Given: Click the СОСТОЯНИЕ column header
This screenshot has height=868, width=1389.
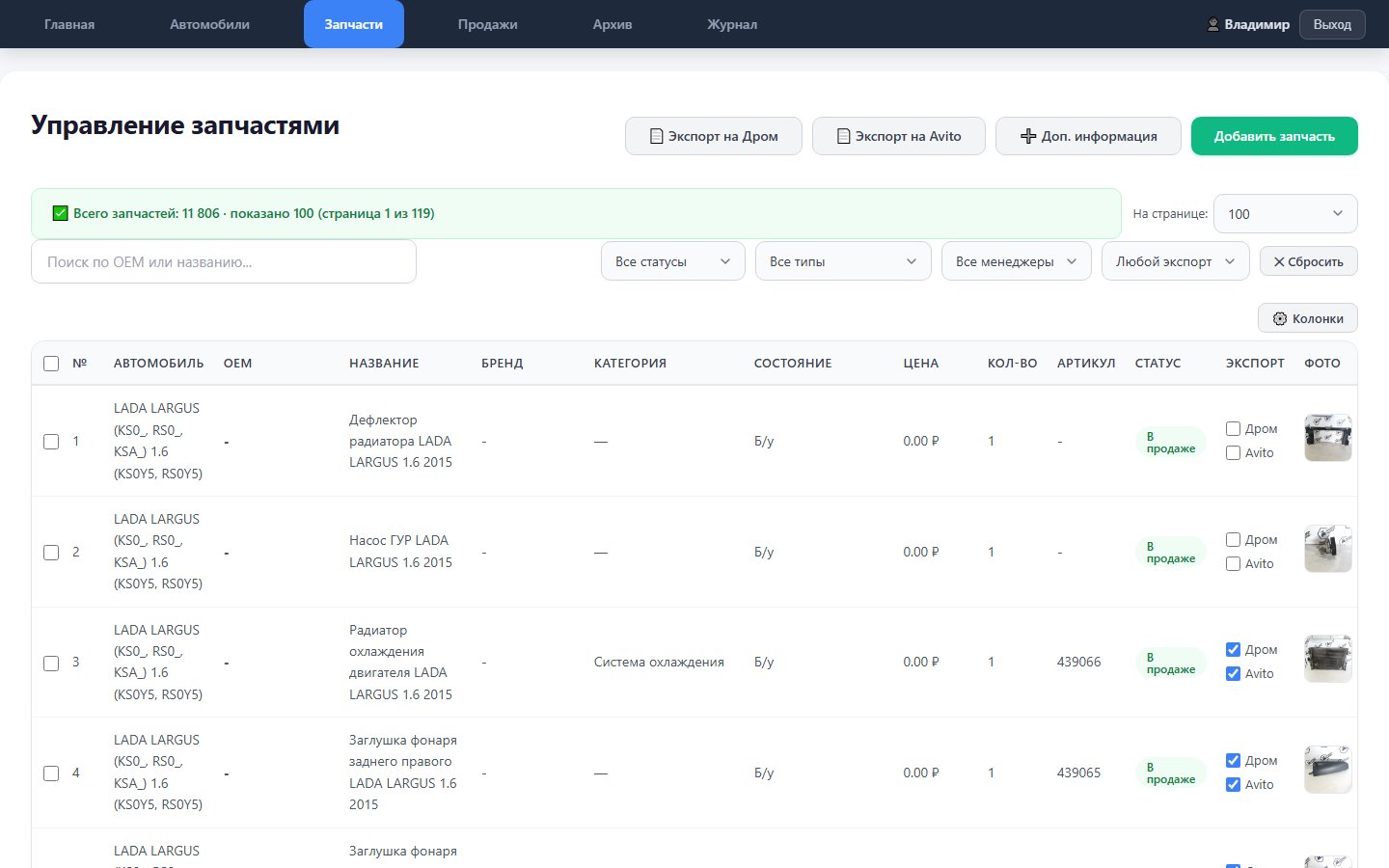Looking at the screenshot, I should (x=793, y=364).
